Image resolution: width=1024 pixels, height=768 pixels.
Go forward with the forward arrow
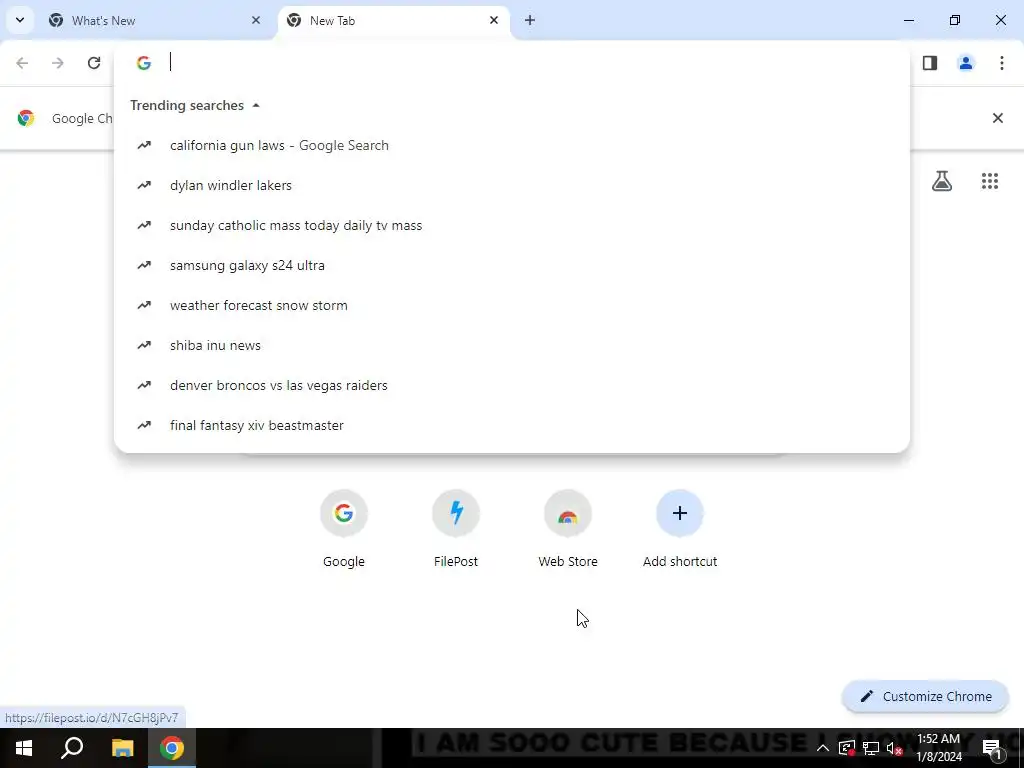[58, 63]
